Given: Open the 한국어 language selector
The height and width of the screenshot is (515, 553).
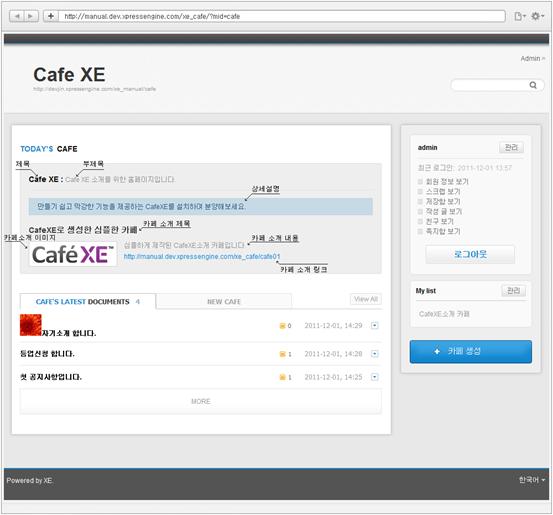Looking at the screenshot, I should click(x=531, y=480).
